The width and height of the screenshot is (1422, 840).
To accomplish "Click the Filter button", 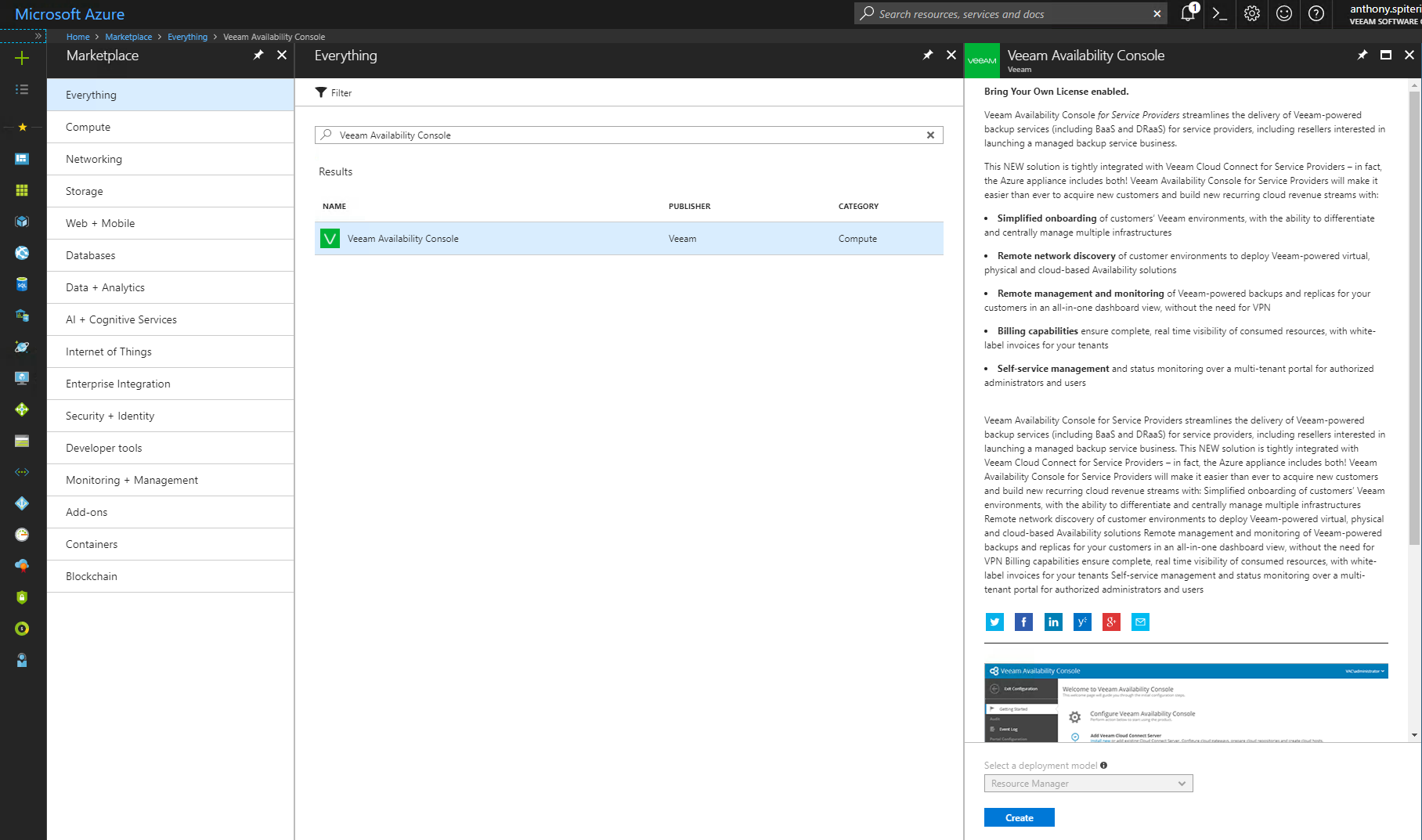I will (334, 92).
